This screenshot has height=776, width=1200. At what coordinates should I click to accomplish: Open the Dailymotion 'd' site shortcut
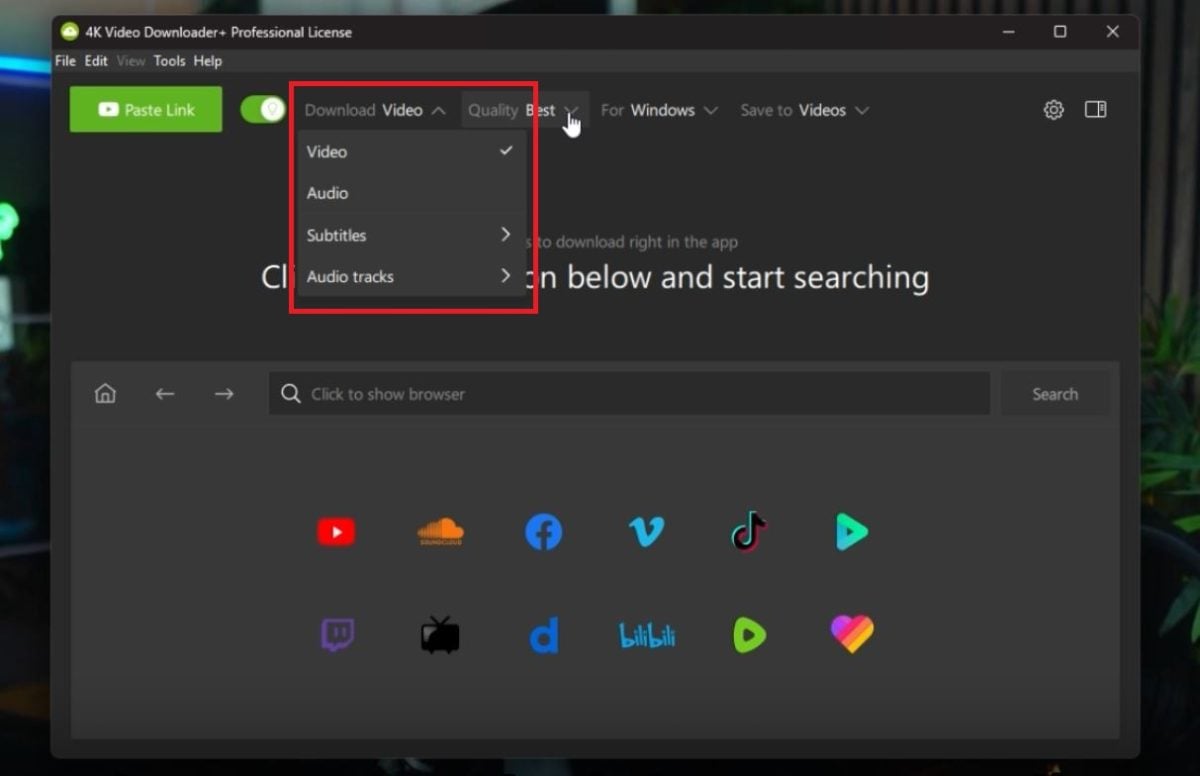544,635
